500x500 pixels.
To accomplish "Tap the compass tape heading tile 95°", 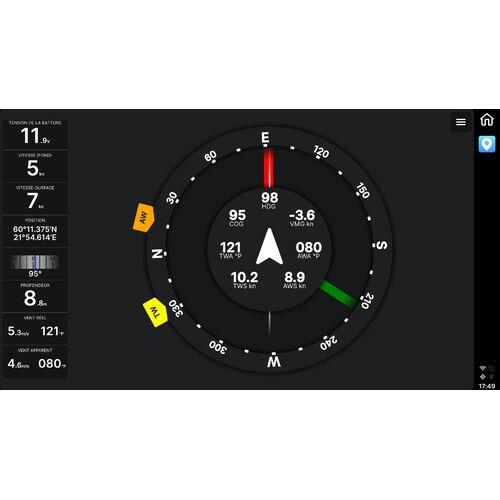I will (35, 264).
